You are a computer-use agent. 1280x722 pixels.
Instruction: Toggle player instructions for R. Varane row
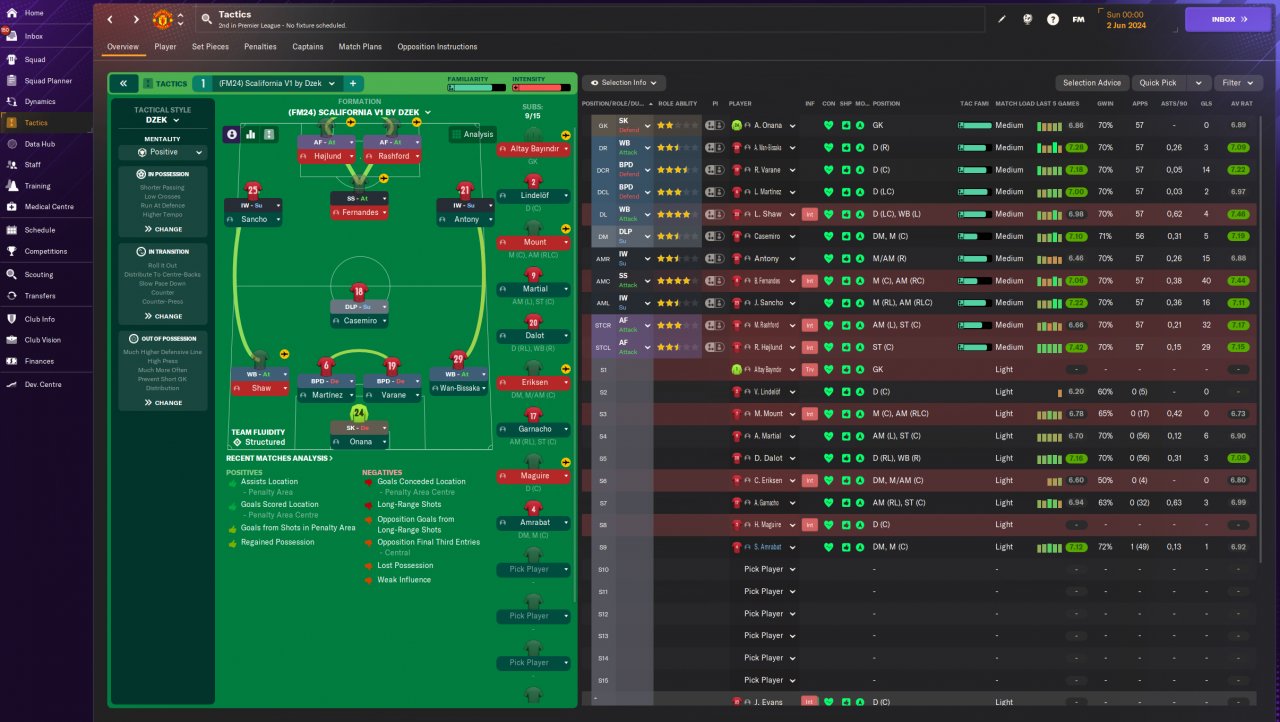(715, 170)
